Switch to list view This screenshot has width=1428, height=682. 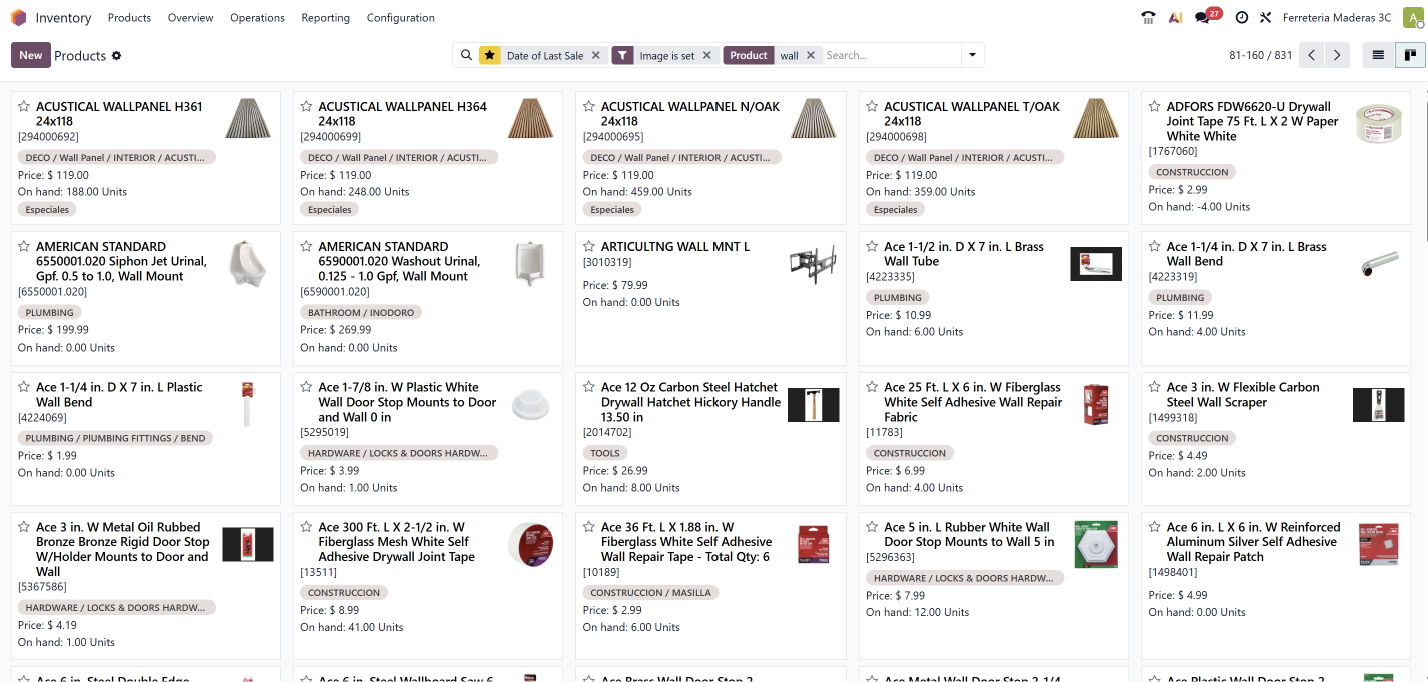(x=1378, y=55)
